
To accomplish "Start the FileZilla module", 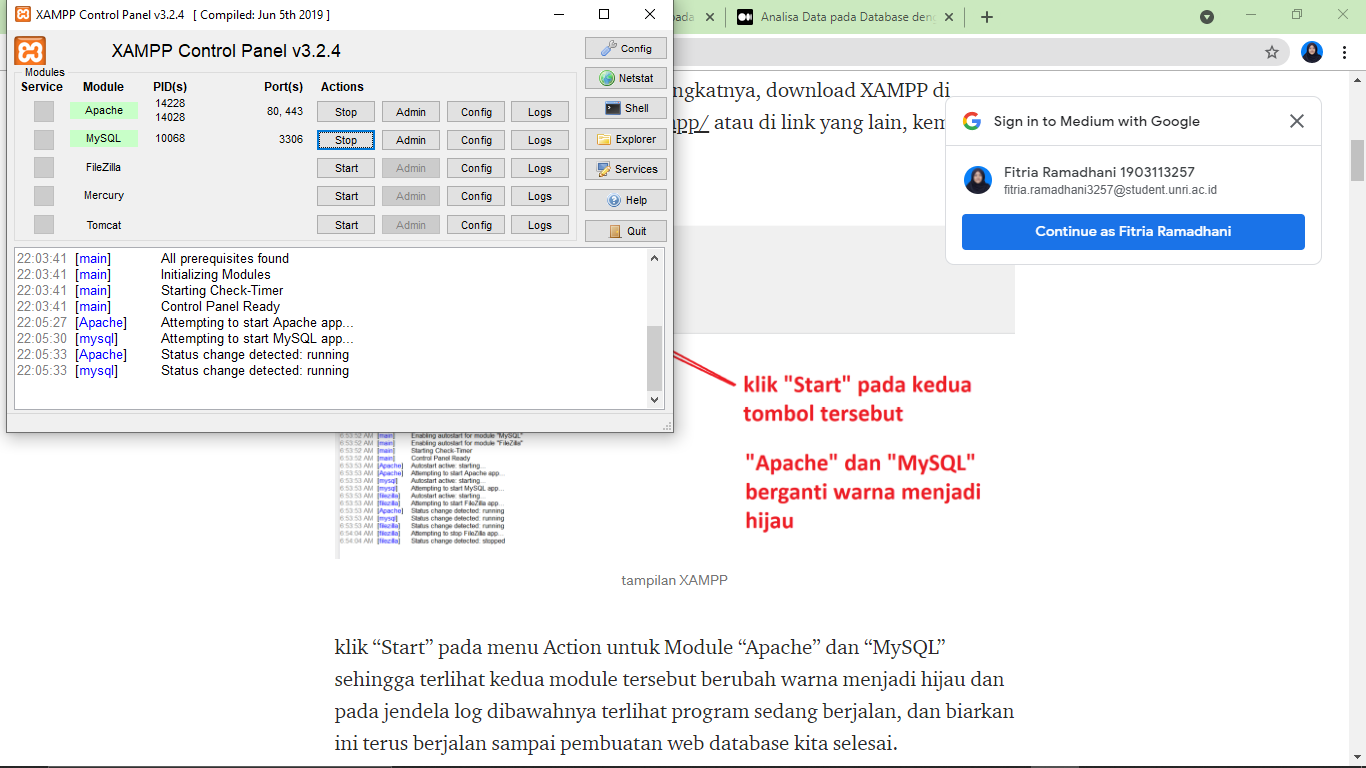I will tap(346, 168).
